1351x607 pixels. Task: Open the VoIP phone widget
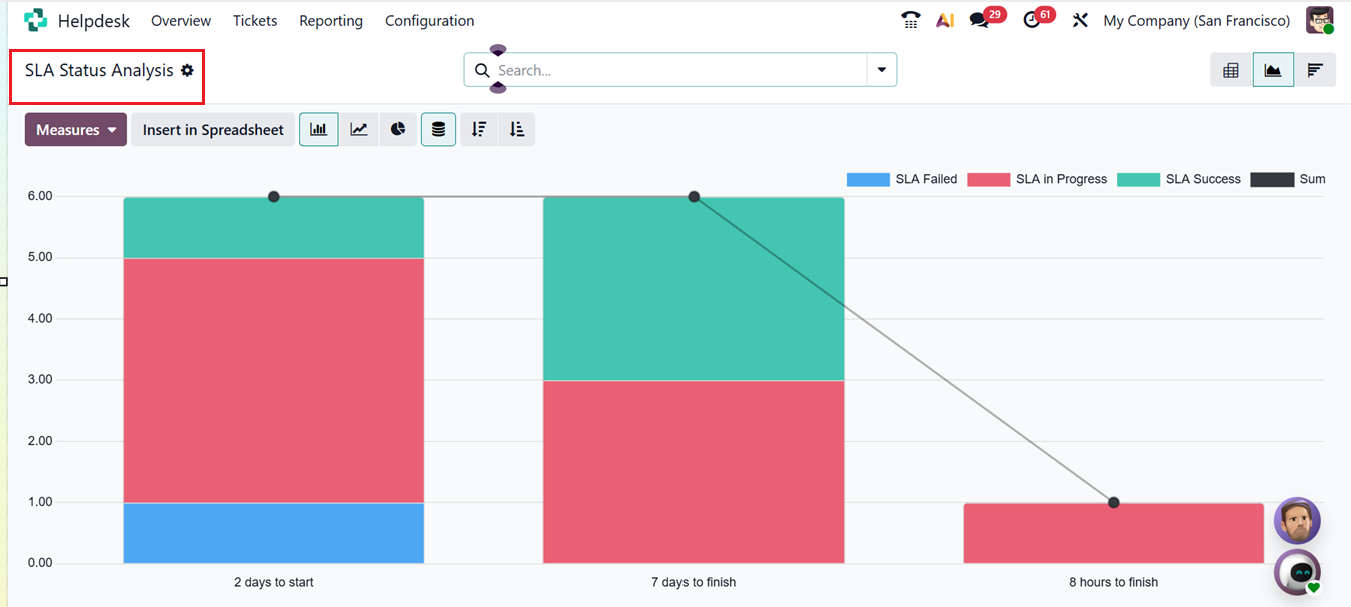click(910, 20)
